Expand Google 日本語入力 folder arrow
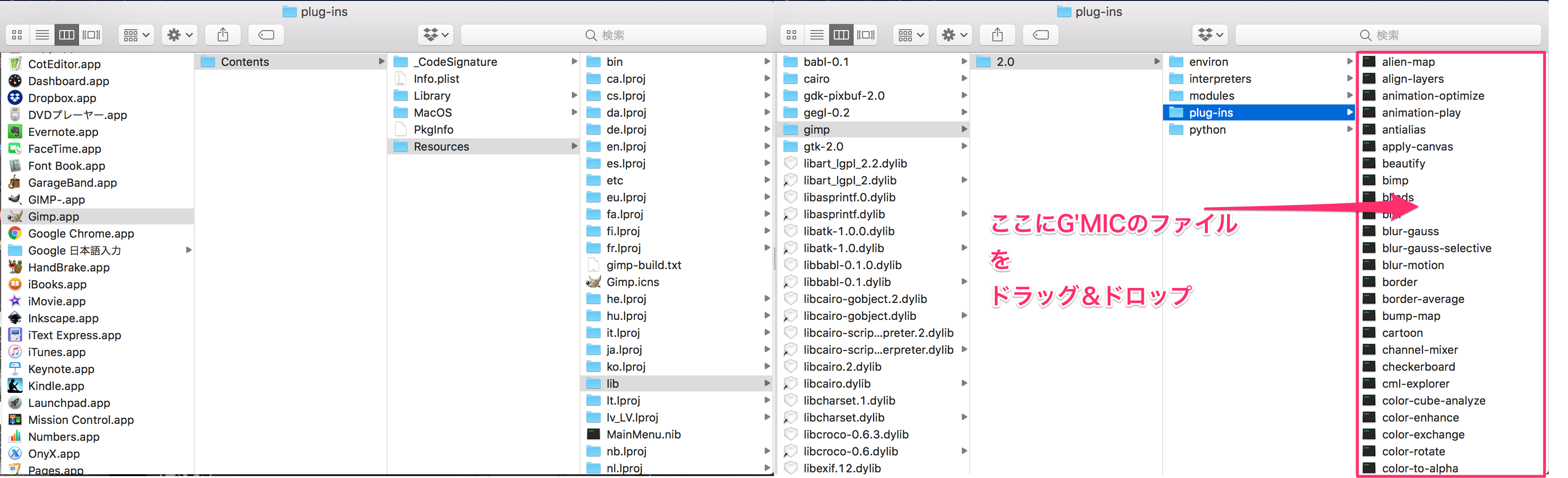This screenshot has height=478, width=1568. pos(189,250)
